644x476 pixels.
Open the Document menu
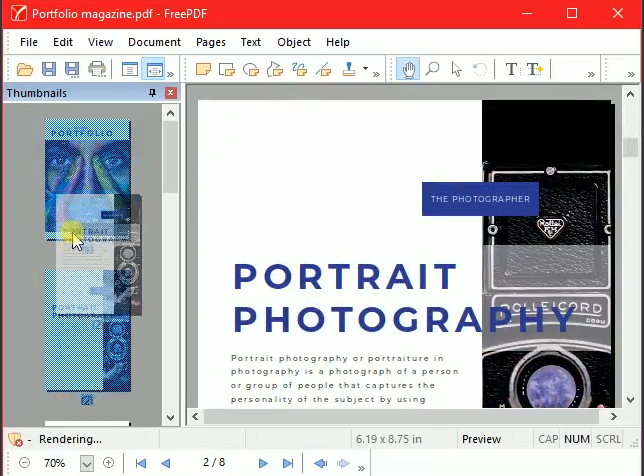(154, 42)
